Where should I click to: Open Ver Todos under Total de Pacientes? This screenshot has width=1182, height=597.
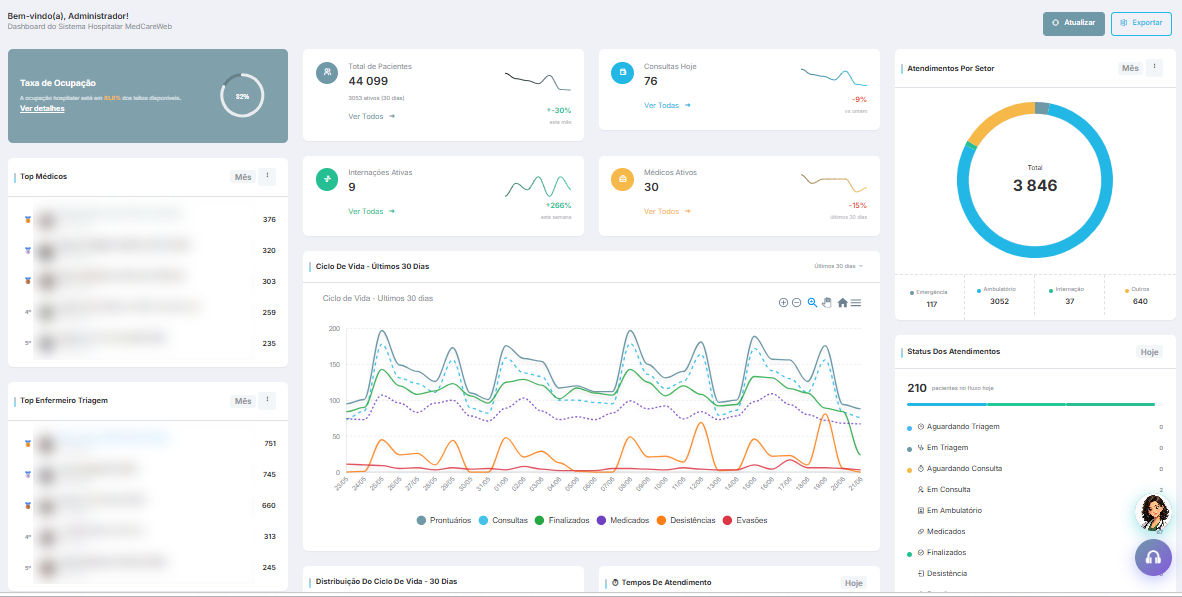click(372, 116)
